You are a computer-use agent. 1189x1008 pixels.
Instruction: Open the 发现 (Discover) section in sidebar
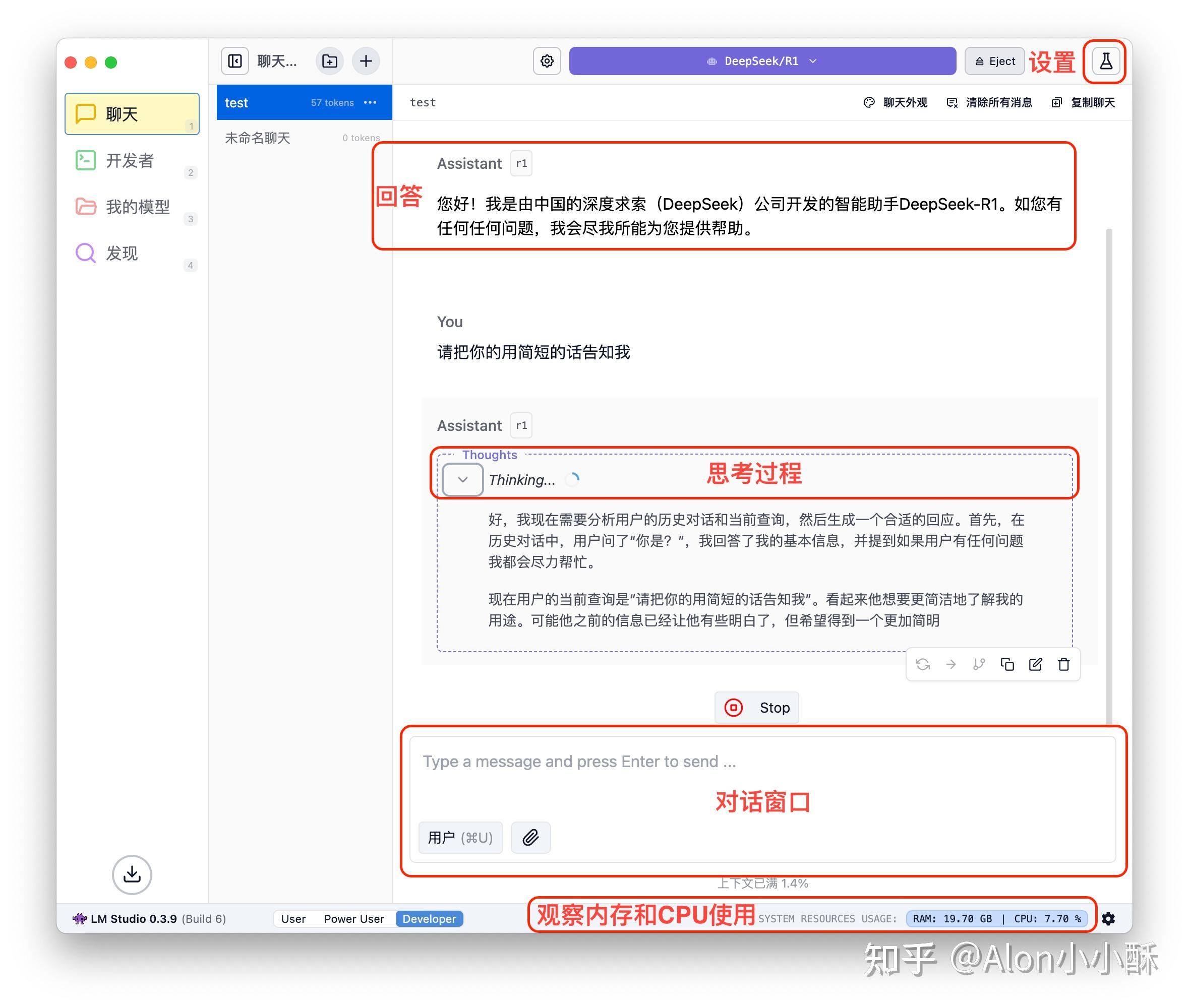pyautogui.click(x=122, y=253)
